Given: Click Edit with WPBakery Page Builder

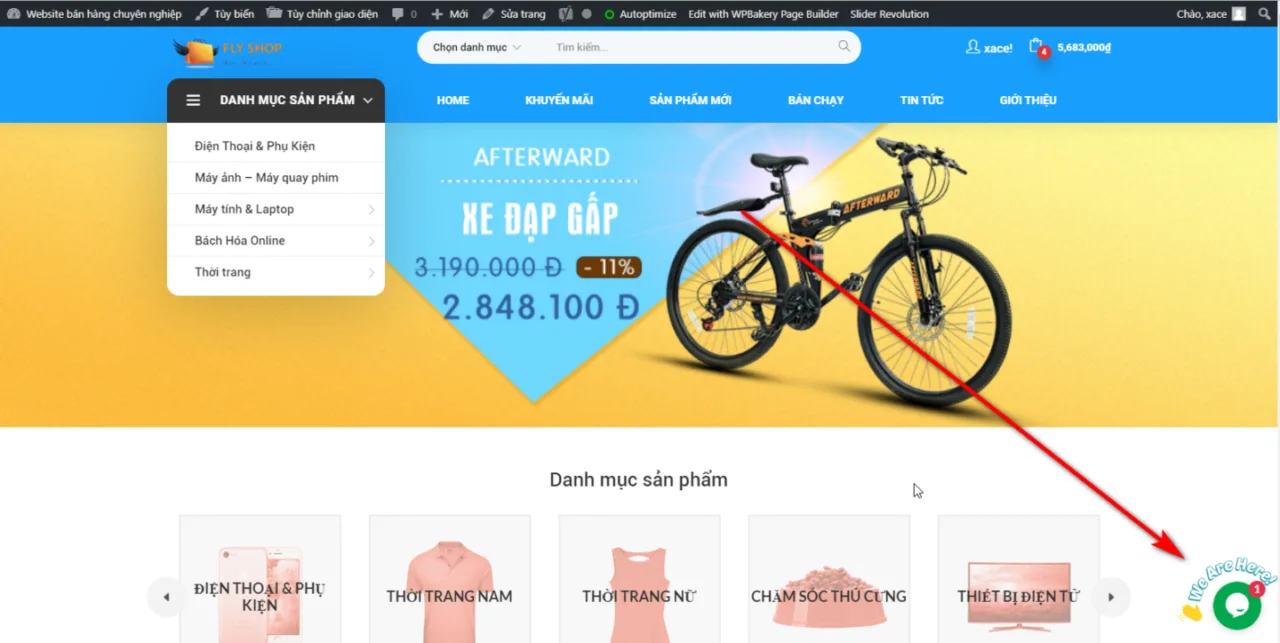Looking at the screenshot, I should (x=763, y=14).
